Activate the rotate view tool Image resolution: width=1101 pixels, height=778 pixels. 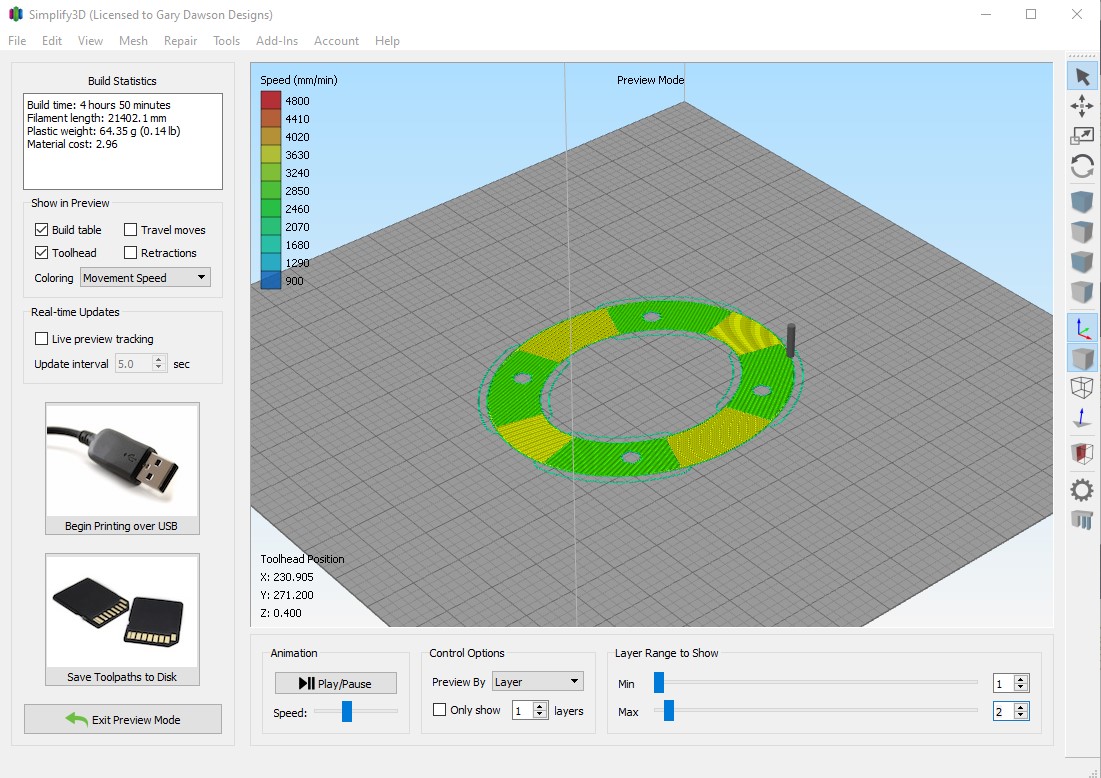point(1082,166)
